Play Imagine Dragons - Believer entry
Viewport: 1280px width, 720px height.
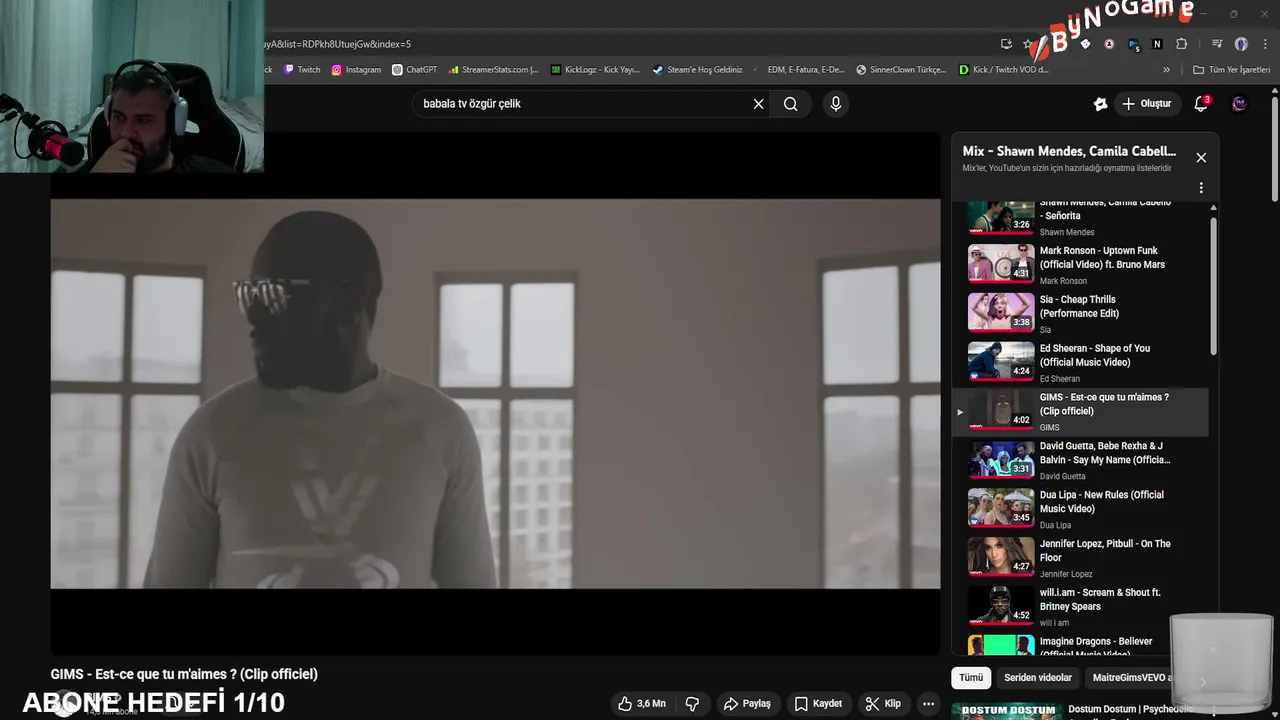[x=1080, y=645]
